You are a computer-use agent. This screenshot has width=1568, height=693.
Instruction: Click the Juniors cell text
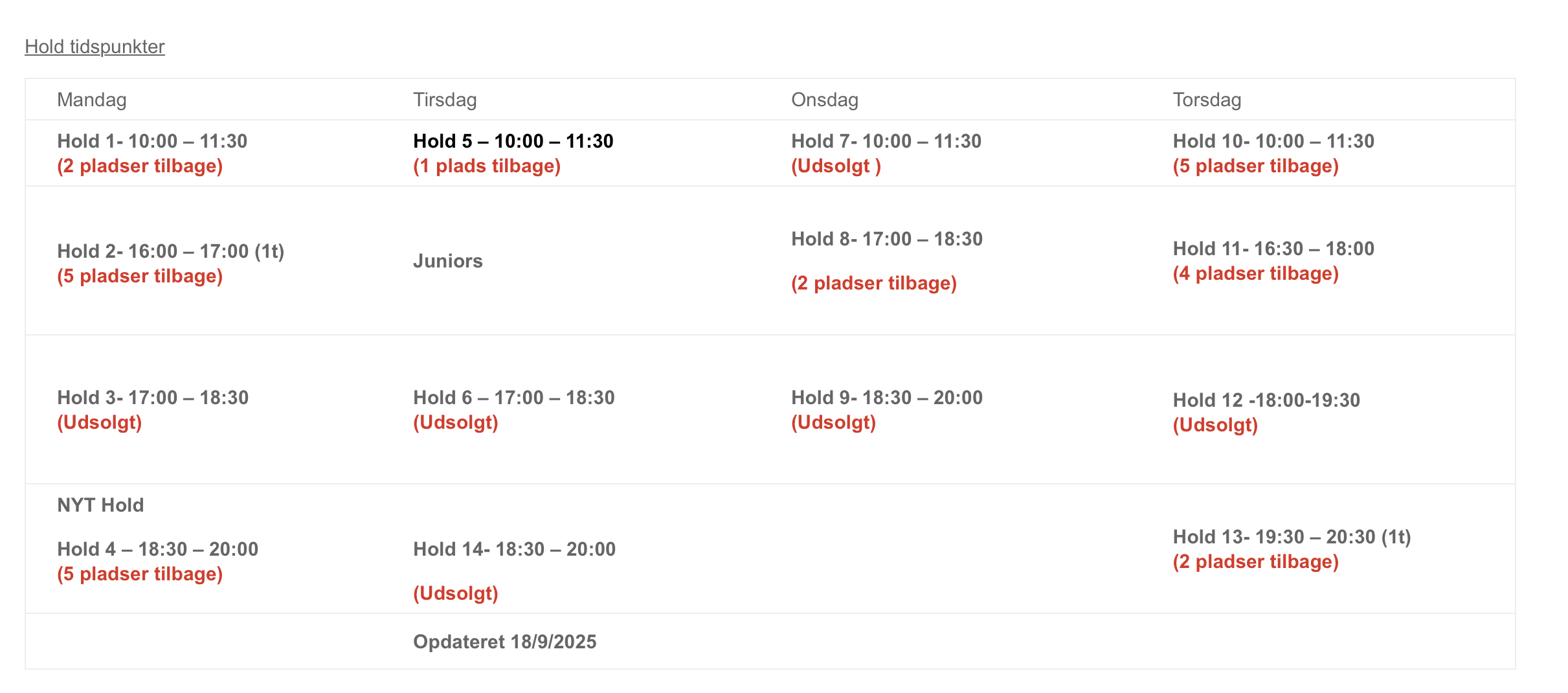coord(447,261)
